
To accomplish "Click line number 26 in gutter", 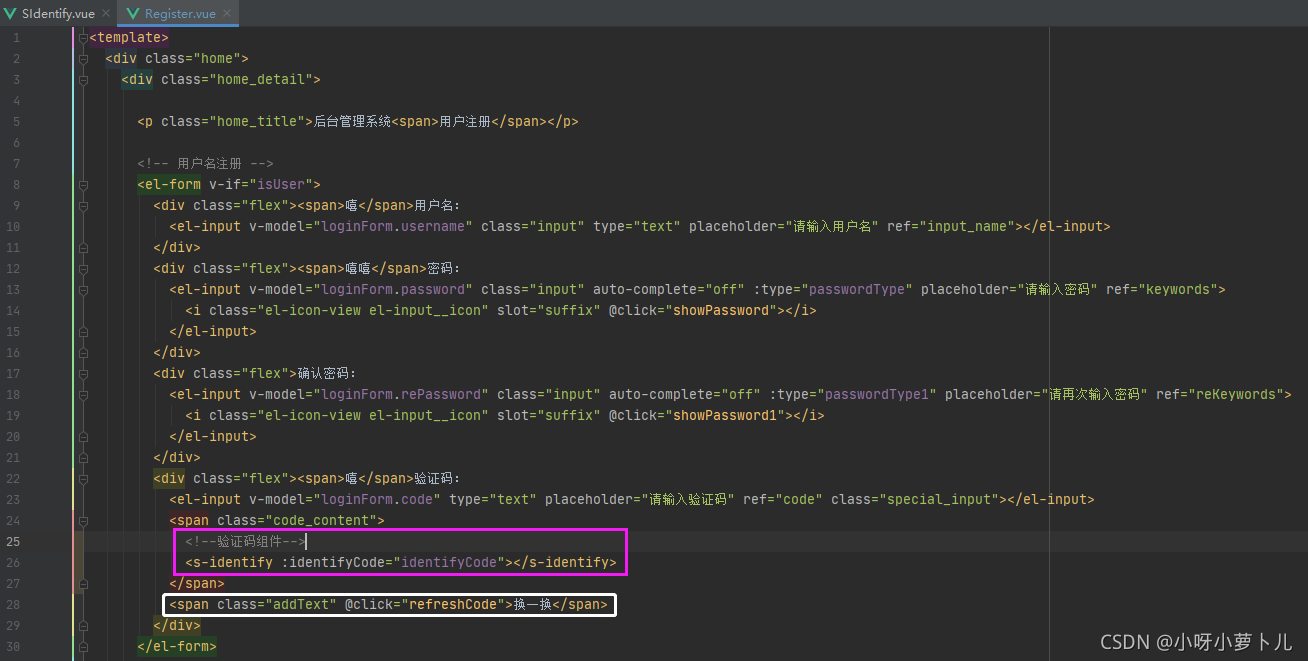I will click(13, 563).
